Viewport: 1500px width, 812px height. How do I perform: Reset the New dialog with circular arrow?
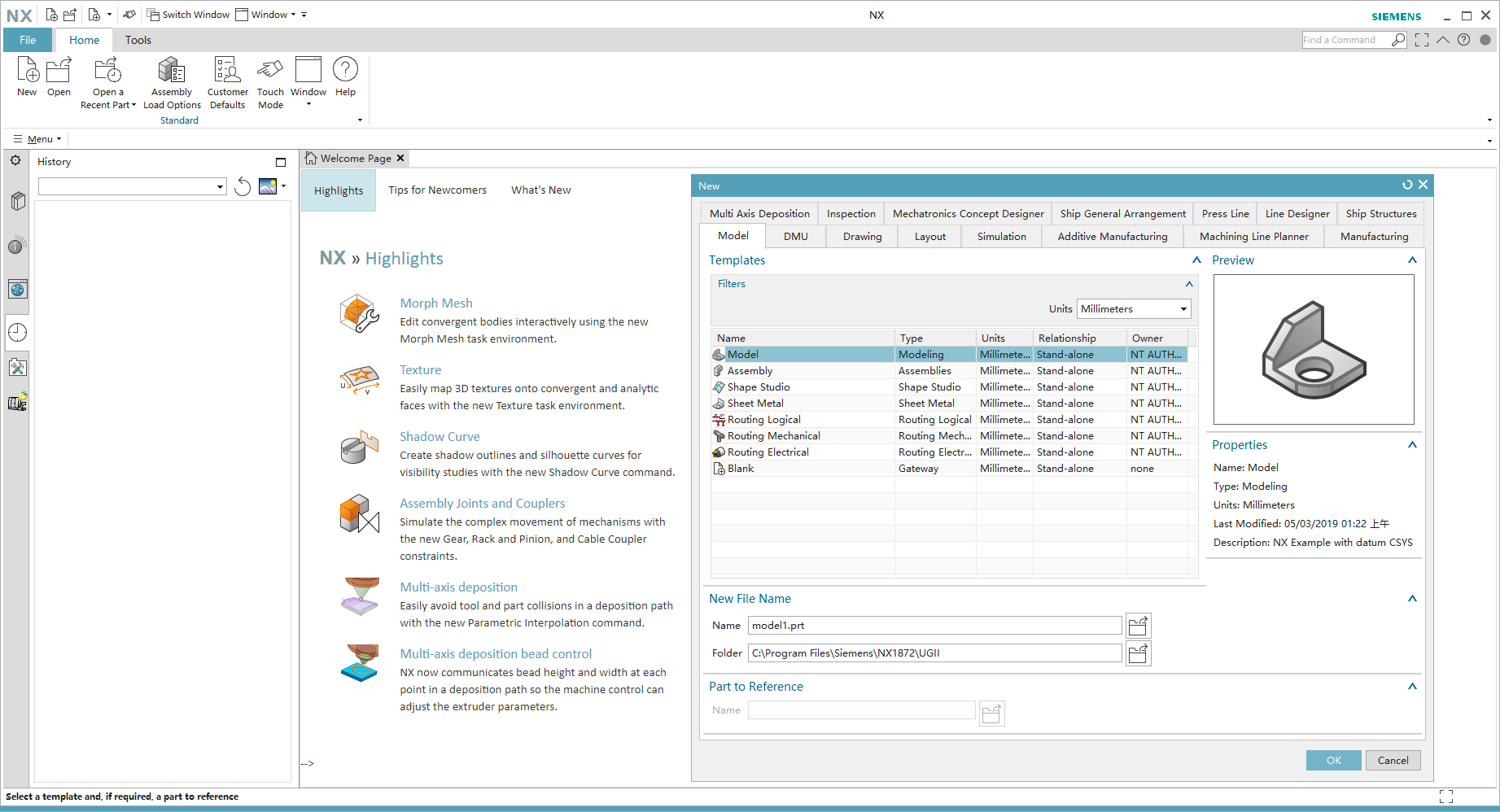click(x=1406, y=185)
